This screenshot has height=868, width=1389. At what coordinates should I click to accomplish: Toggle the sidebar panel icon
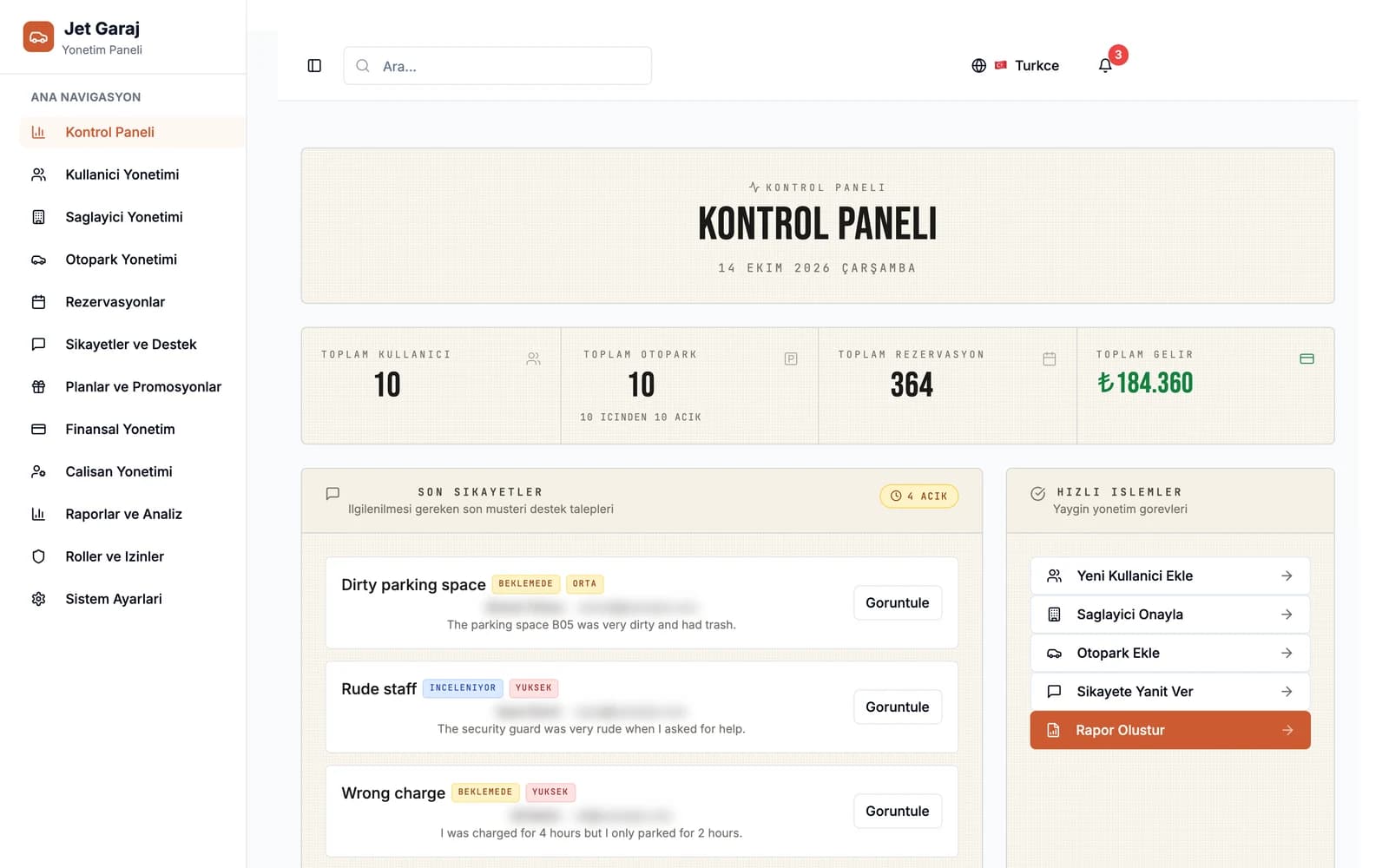pyautogui.click(x=314, y=66)
